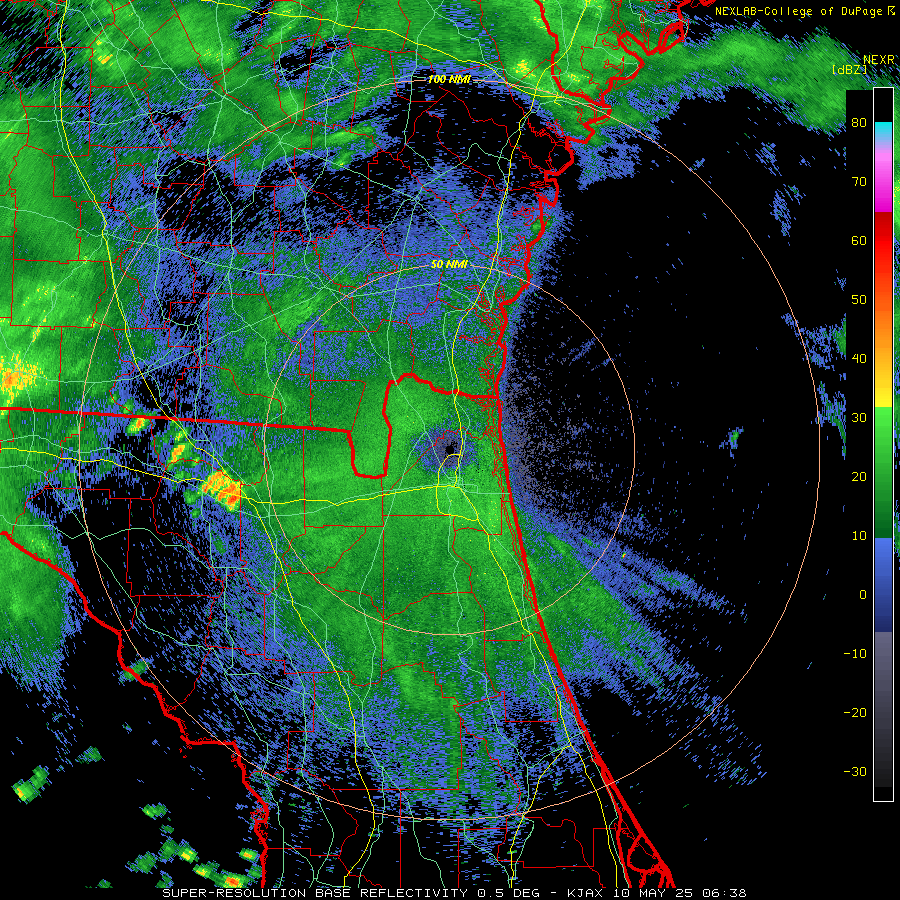Click the NEXR label above the color scale

pos(879,59)
